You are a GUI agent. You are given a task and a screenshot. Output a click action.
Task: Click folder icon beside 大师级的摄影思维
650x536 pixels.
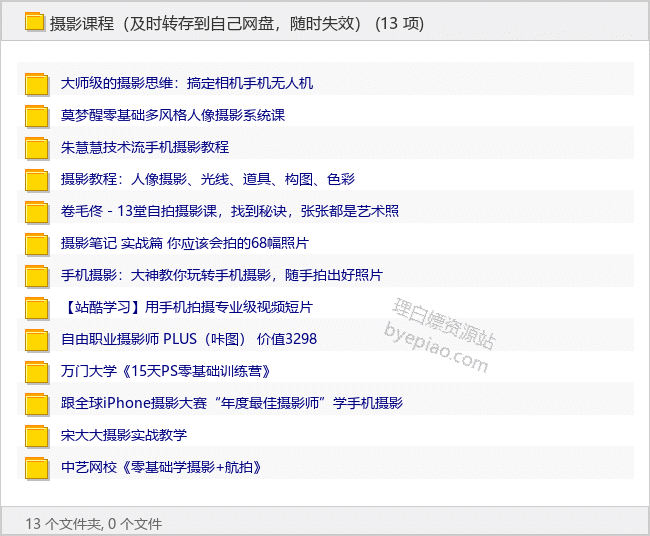click(x=37, y=84)
